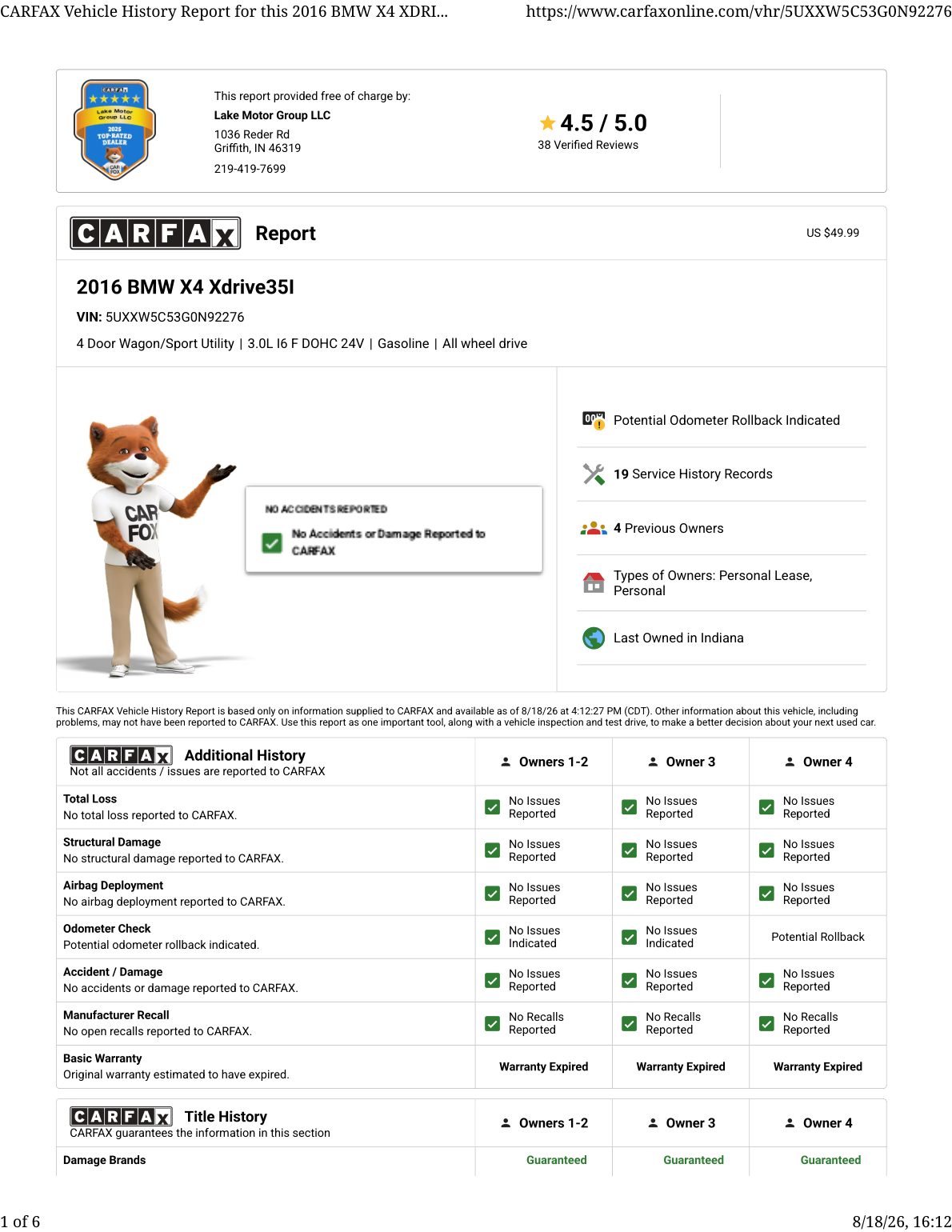Click Warranty Expired under Owners 1-2
The image size is (952, 1232).
point(543,1066)
